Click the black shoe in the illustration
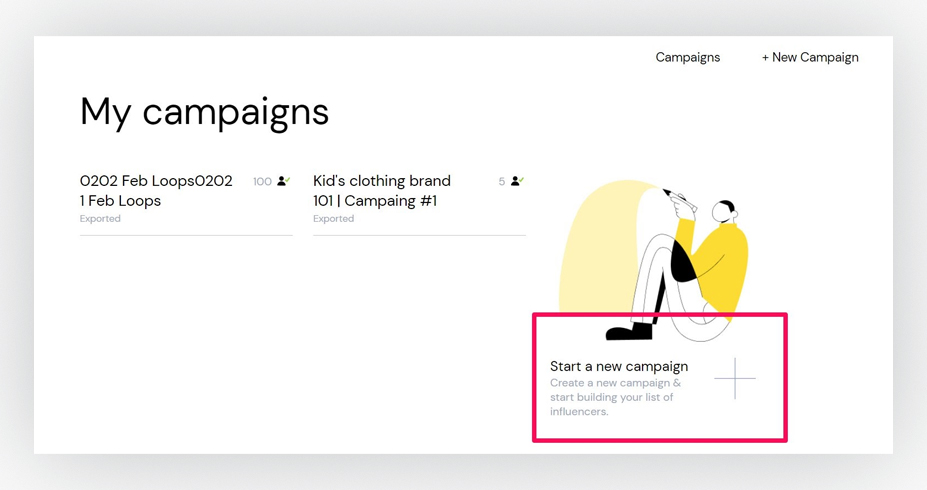Screen dimensions: 927x490 [629, 332]
